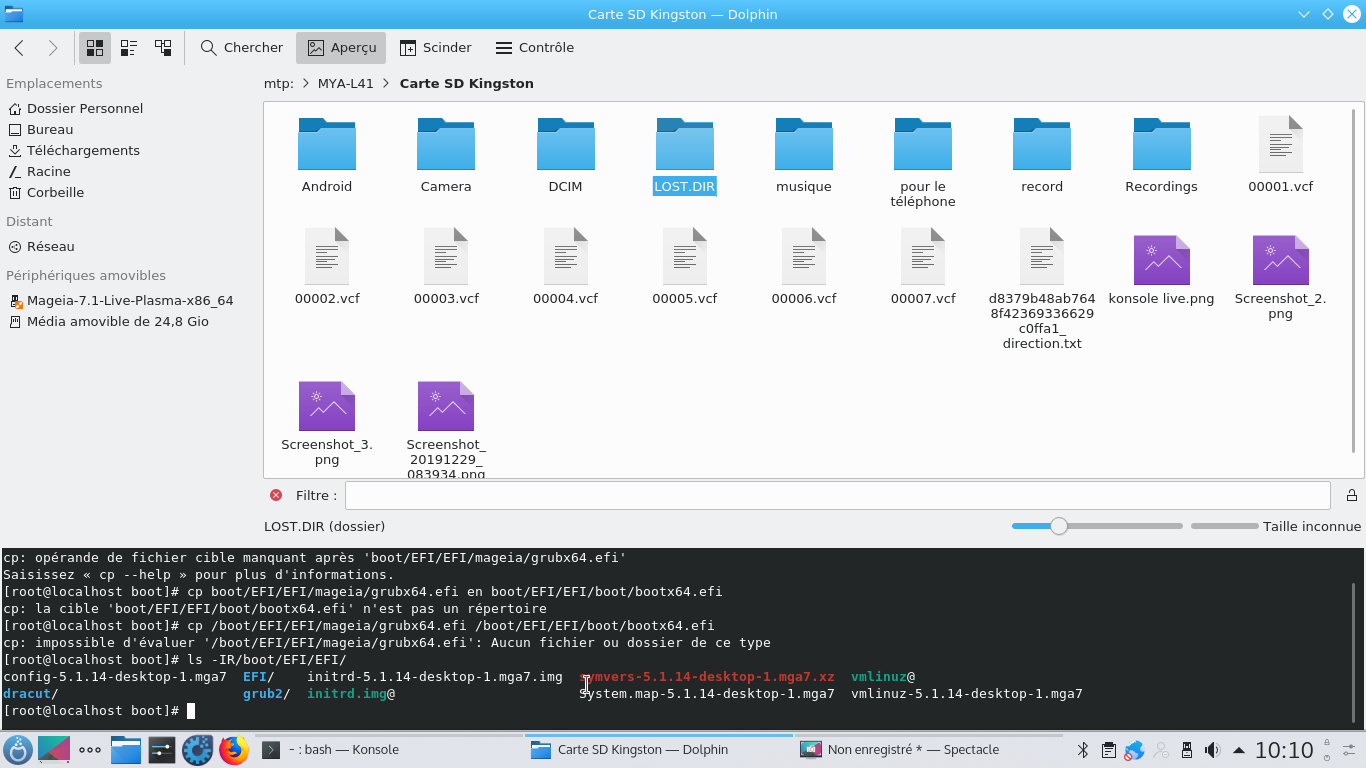Click the three-dots taskbar icon
The width and height of the screenshot is (1366, 768).
pos(89,750)
